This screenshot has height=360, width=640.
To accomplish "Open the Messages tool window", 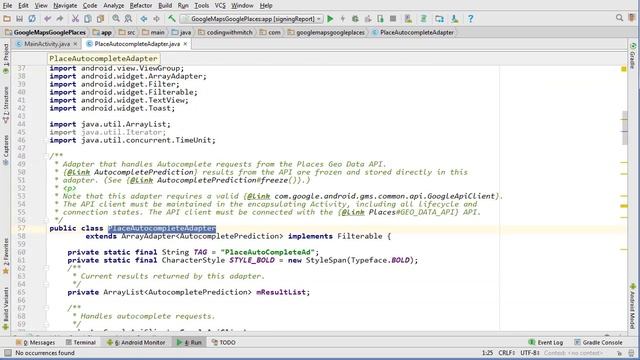I will pos(35,342).
